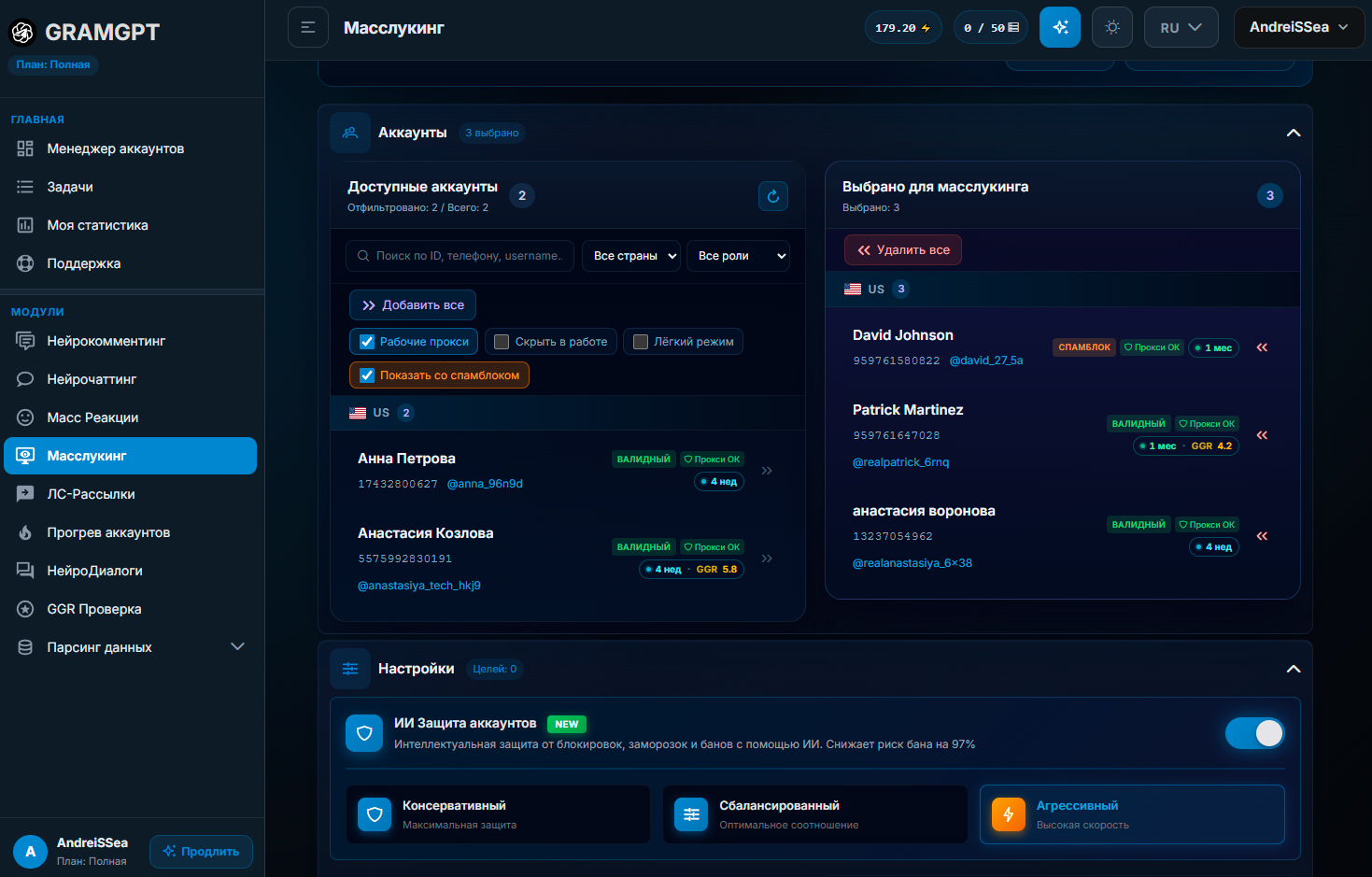Open Менеджер аккаунтов in the sidebar
Viewport: 1372px width, 877px height.
point(130,149)
